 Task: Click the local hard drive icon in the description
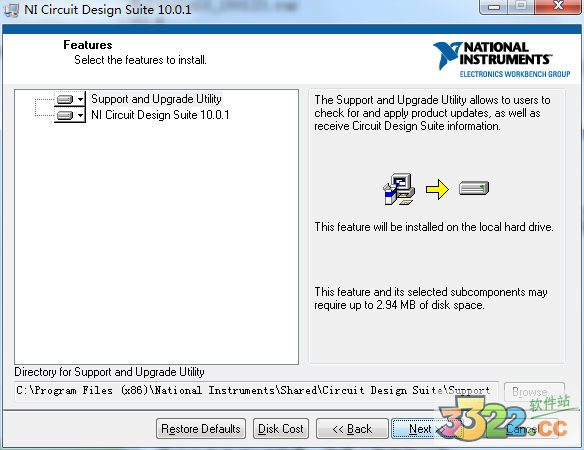pyautogui.click(x=474, y=188)
